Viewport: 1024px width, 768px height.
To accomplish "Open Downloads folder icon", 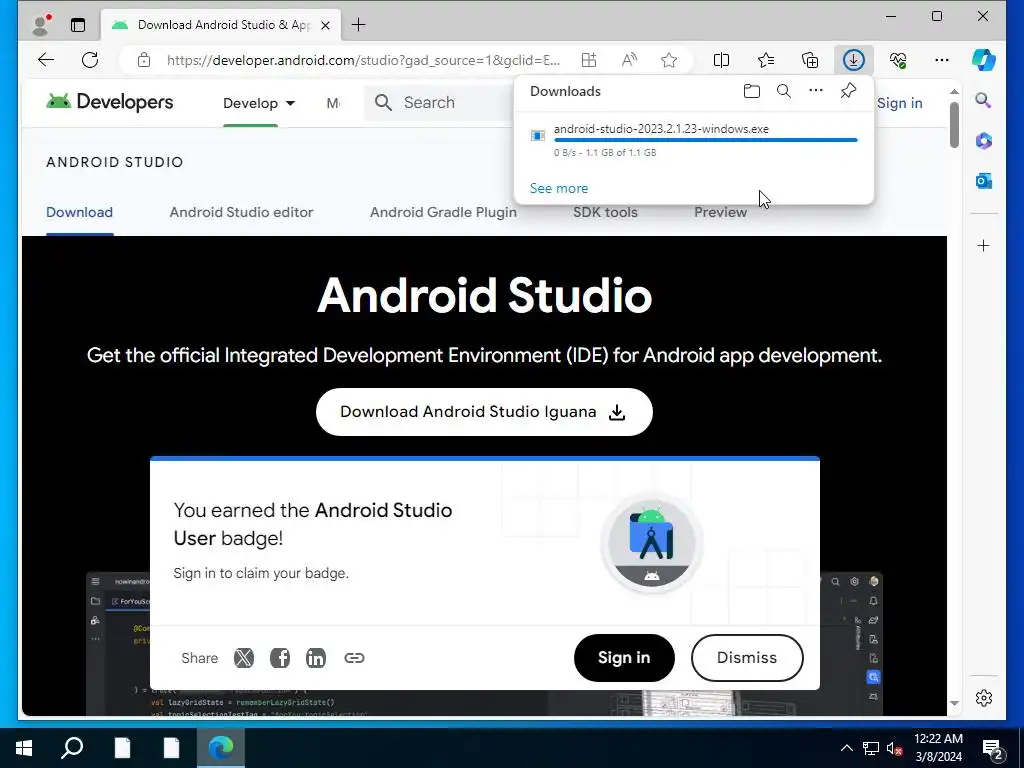I will pos(752,91).
